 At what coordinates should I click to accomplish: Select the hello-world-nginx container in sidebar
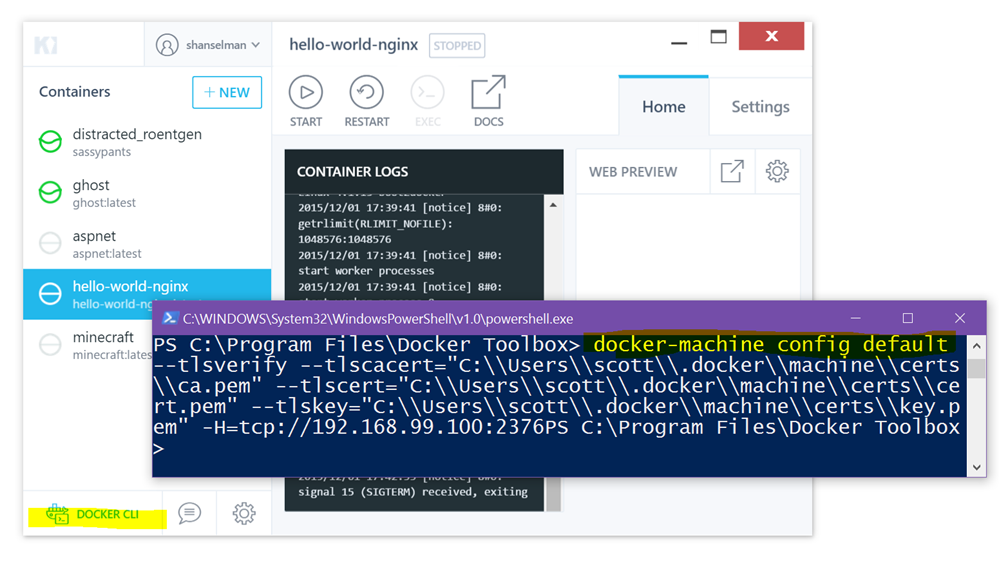coord(147,294)
